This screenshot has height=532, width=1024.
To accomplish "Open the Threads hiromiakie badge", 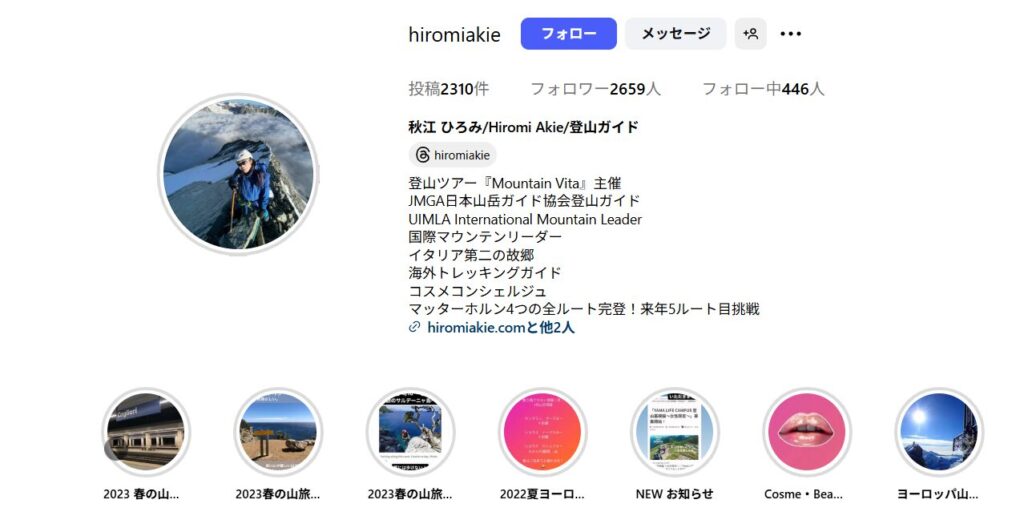I will point(453,155).
